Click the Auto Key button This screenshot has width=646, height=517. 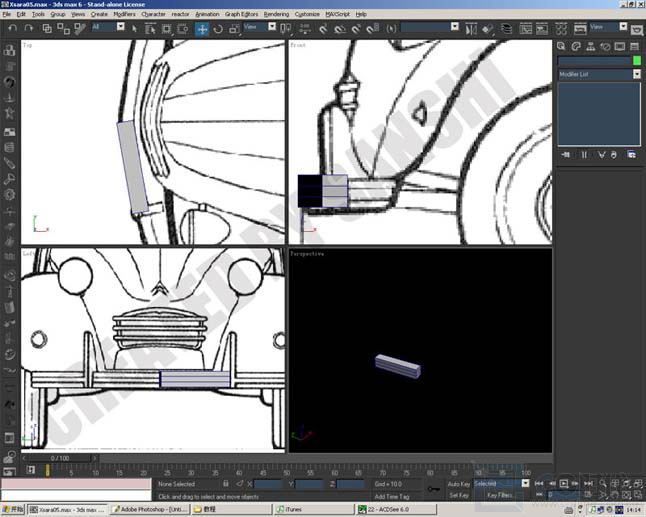click(459, 484)
